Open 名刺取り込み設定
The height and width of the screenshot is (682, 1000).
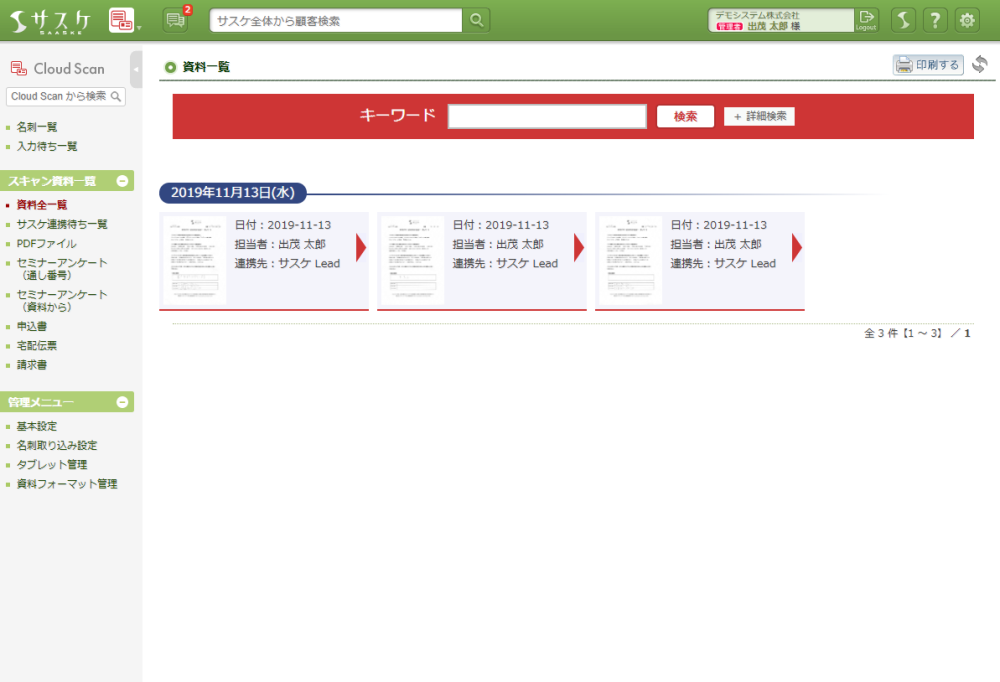57,445
